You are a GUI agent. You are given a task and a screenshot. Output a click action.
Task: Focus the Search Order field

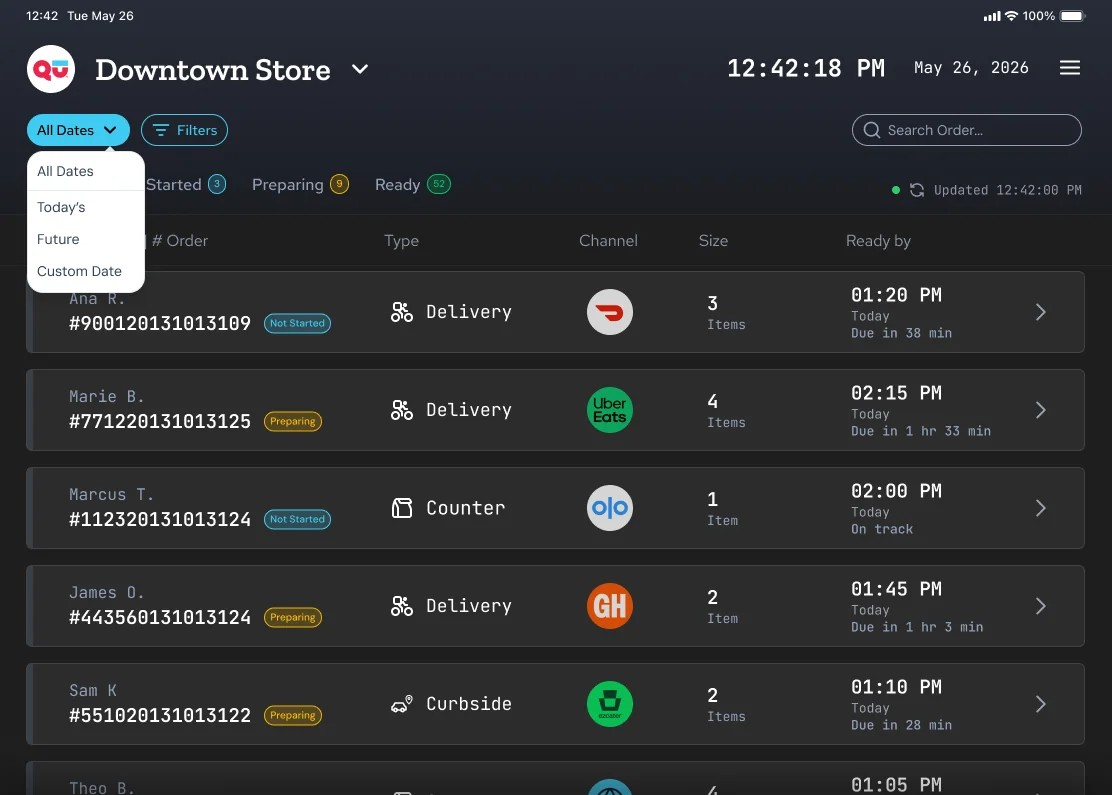(x=967, y=130)
